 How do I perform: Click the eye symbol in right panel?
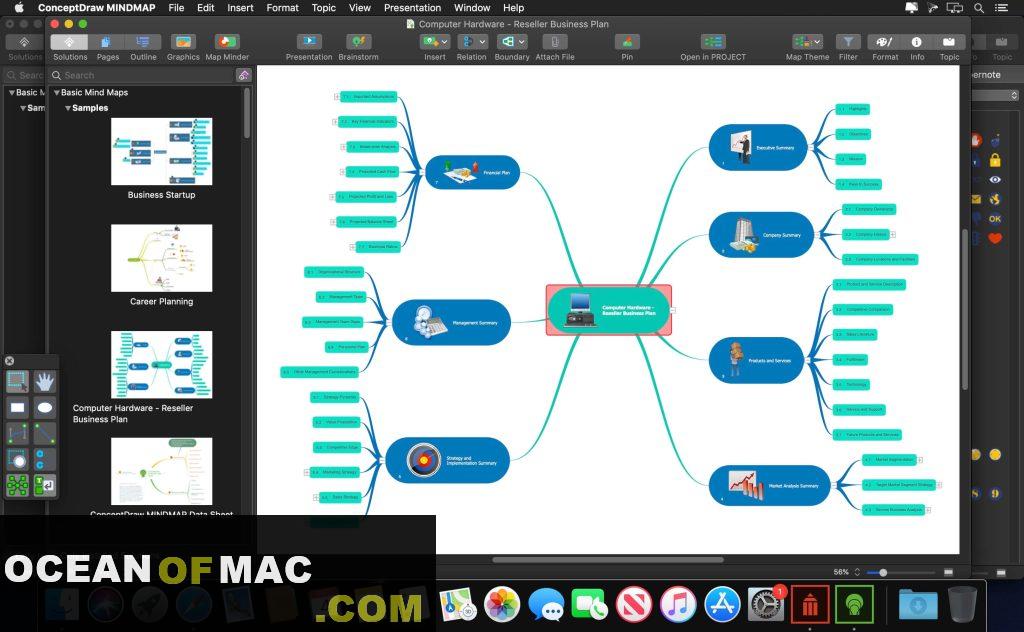pos(995,180)
